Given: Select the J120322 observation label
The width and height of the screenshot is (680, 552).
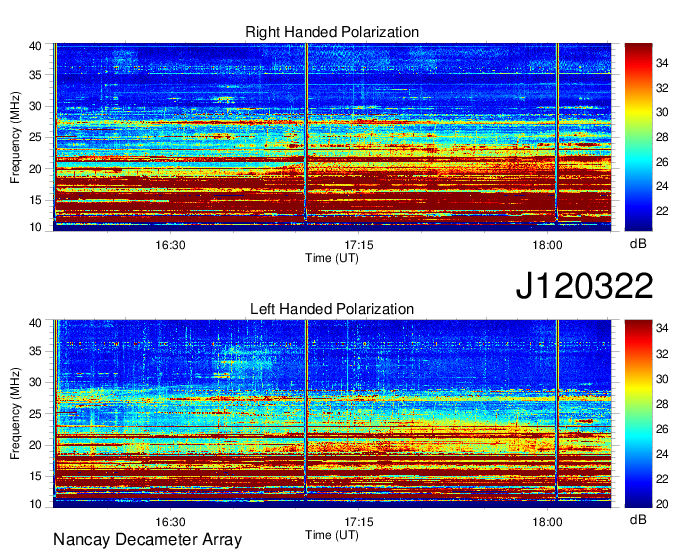Looking at the screenshot, I should (x=584, y=286).
